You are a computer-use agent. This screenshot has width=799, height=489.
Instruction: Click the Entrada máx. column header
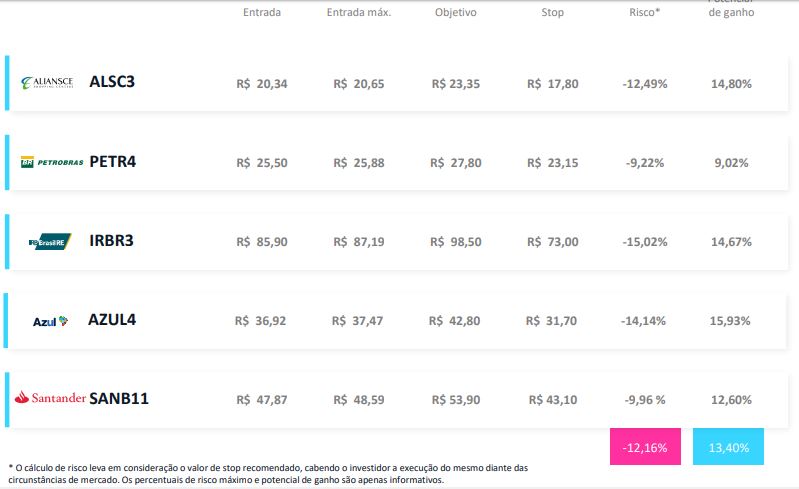pos(359,12)
